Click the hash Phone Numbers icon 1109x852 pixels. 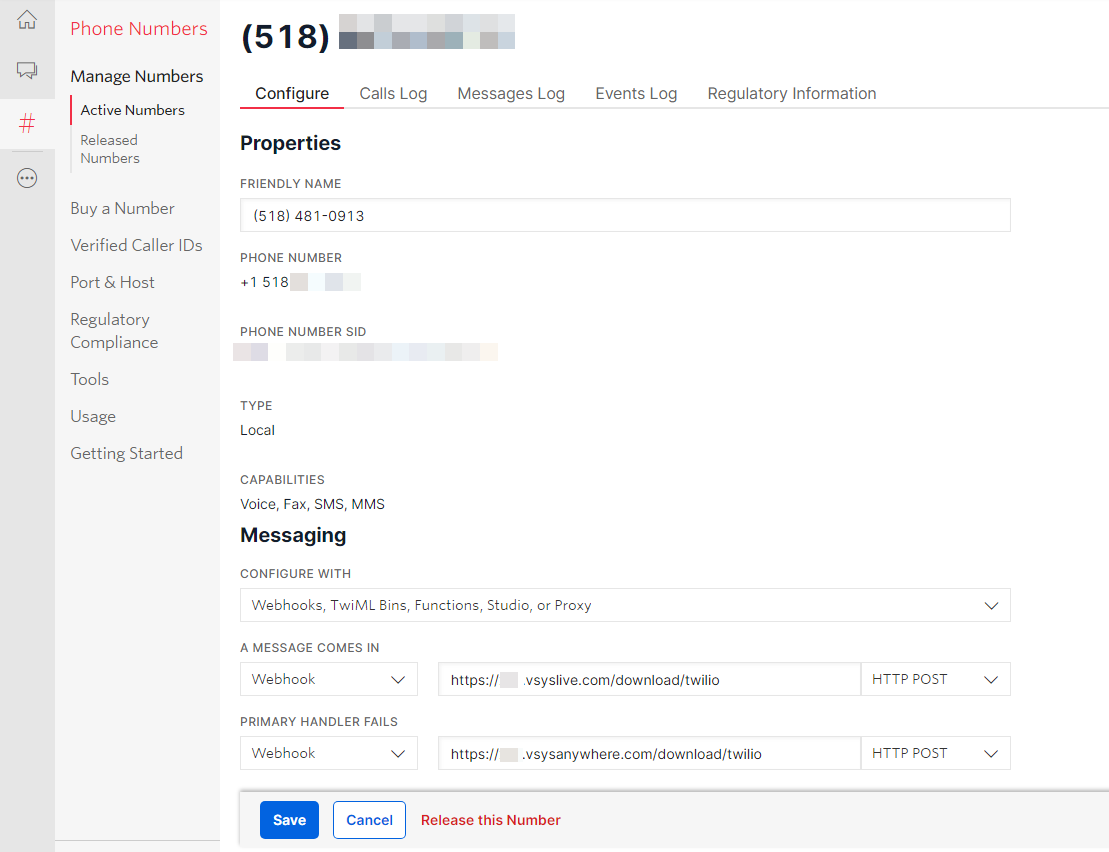(x=27, y=123)
